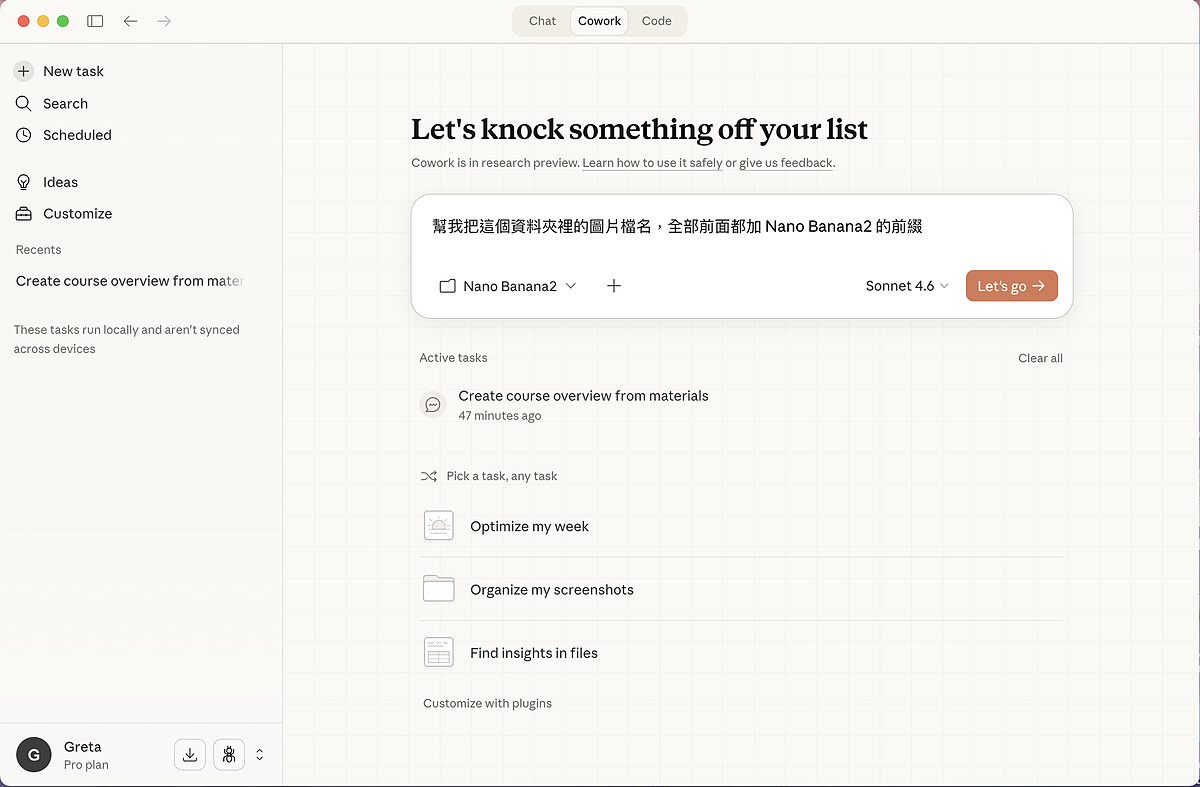Open the Learn how to use it safely link
1200x787 pixels.
[x=652, y=163]
